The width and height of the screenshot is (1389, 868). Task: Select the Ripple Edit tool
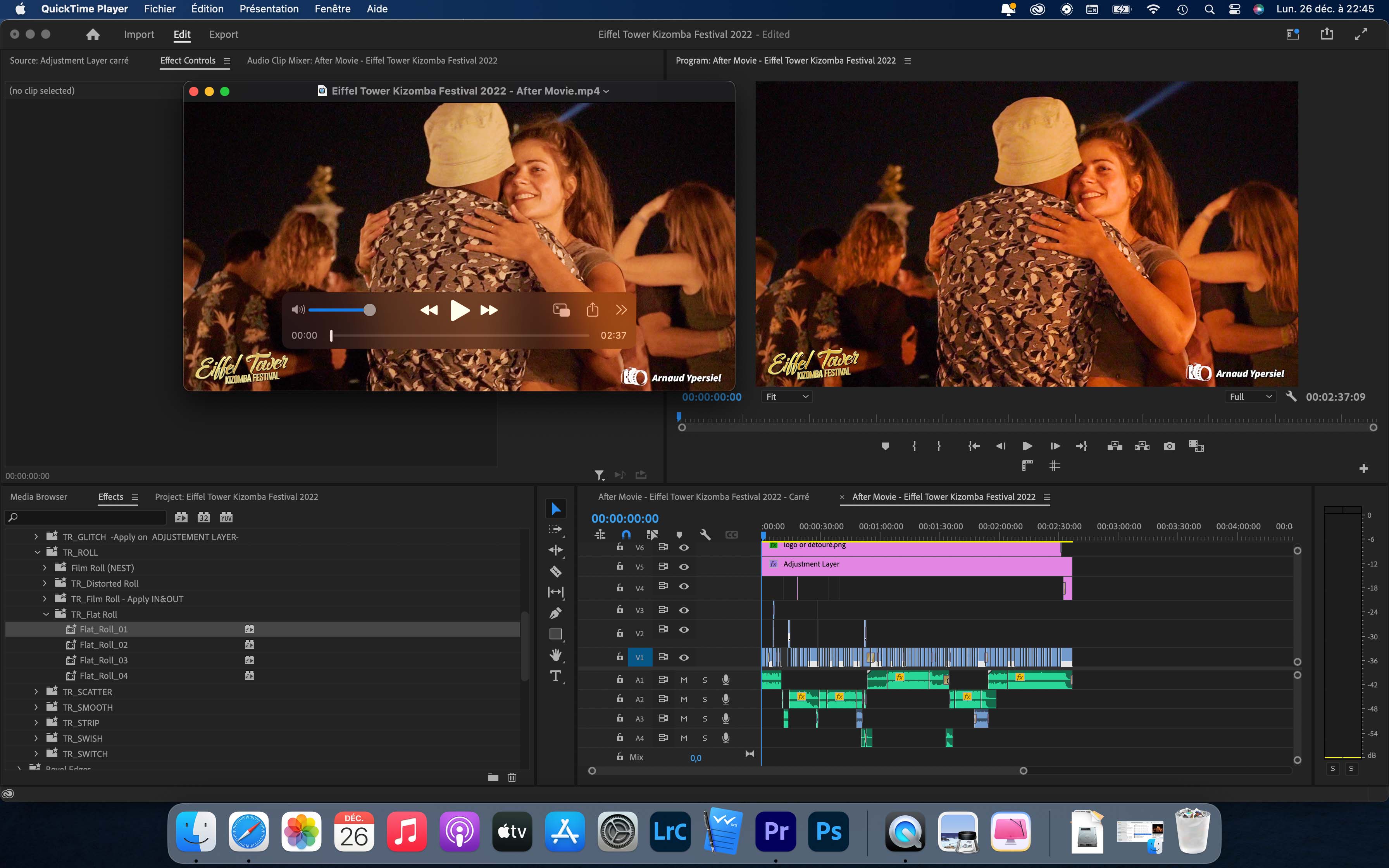(x=555, y=550)
